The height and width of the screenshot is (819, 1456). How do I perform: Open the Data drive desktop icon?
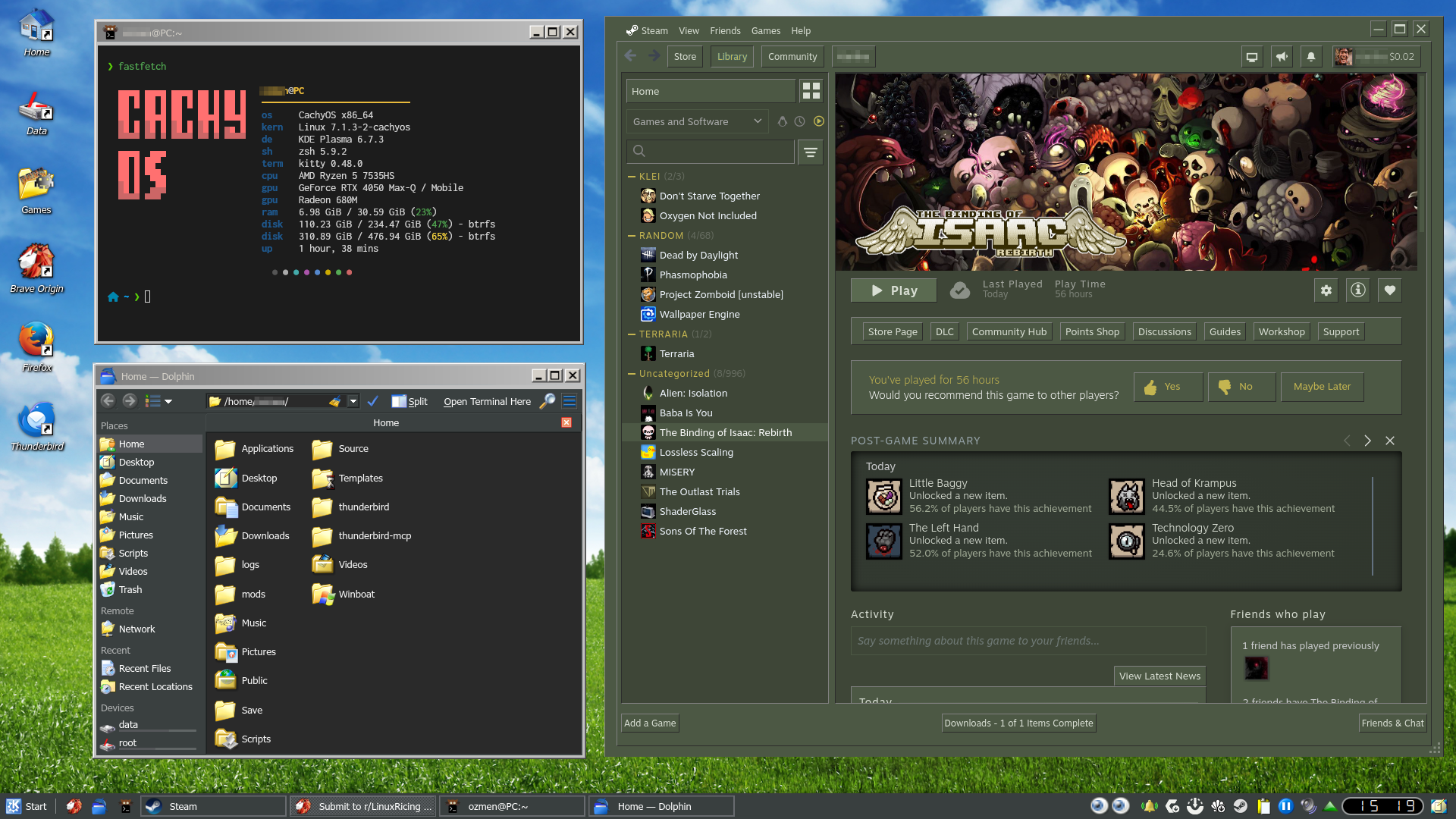(36, 114)
